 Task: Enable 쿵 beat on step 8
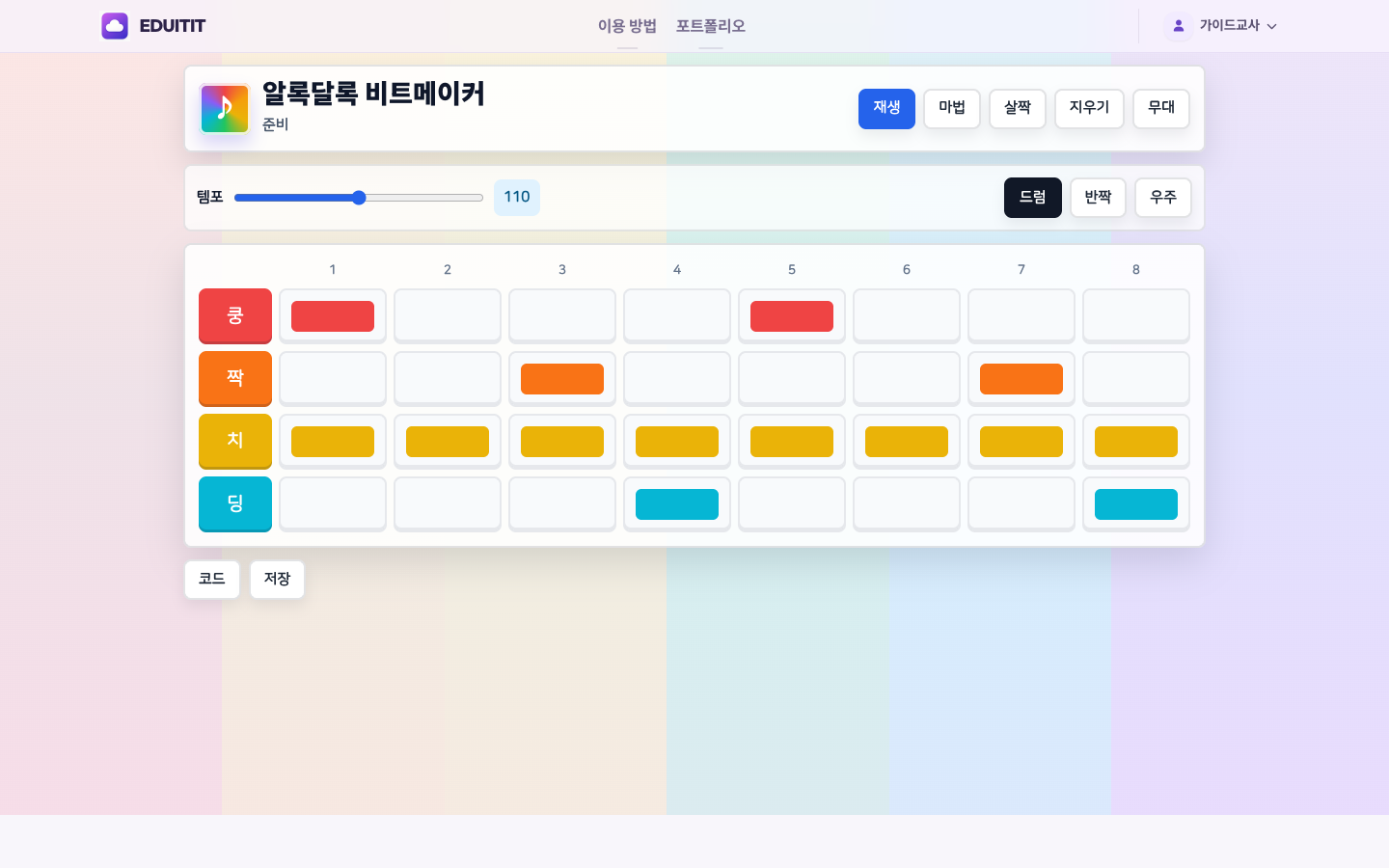coord(1136,316)
